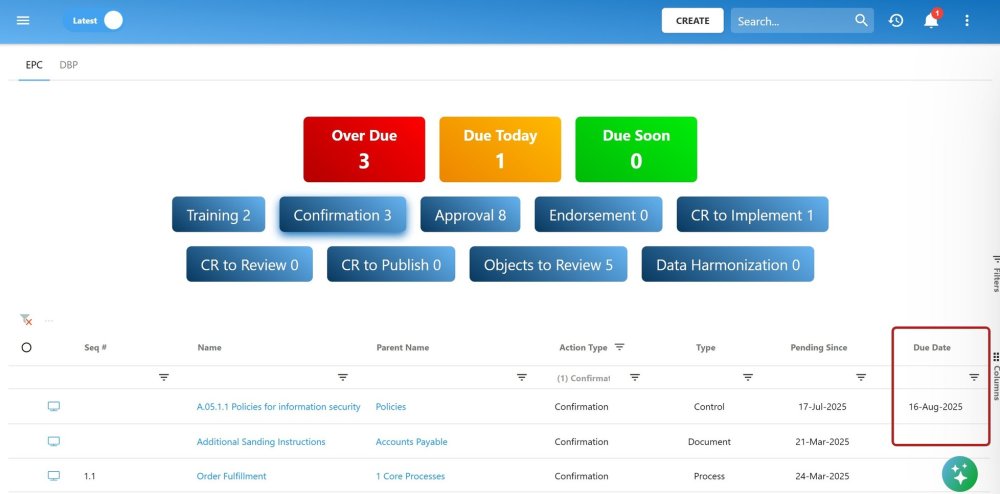
Task: Filter by Training 2
Action: point(218,215)
